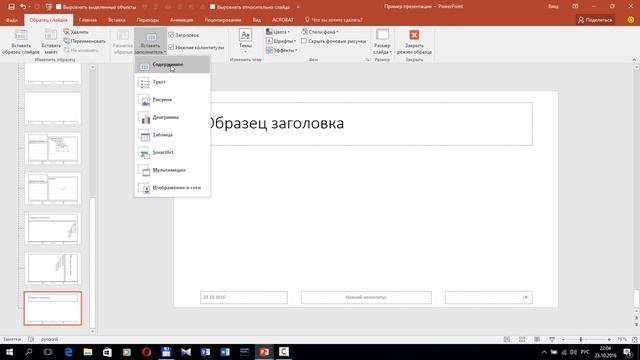The height and width of the screenshot is (360, 640).
Task: Click the 'Нижний колонтитул' footer placeholder
Action: 366,298
